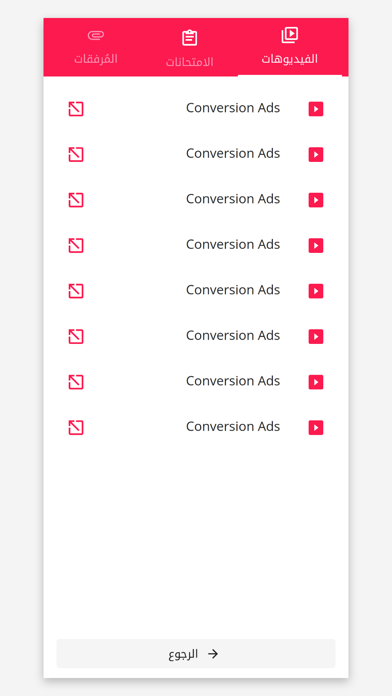The width and height of the screenshot is (392, 696).
Task: Switch to the الامتحانات exams tab
Action: coord(190,47)
